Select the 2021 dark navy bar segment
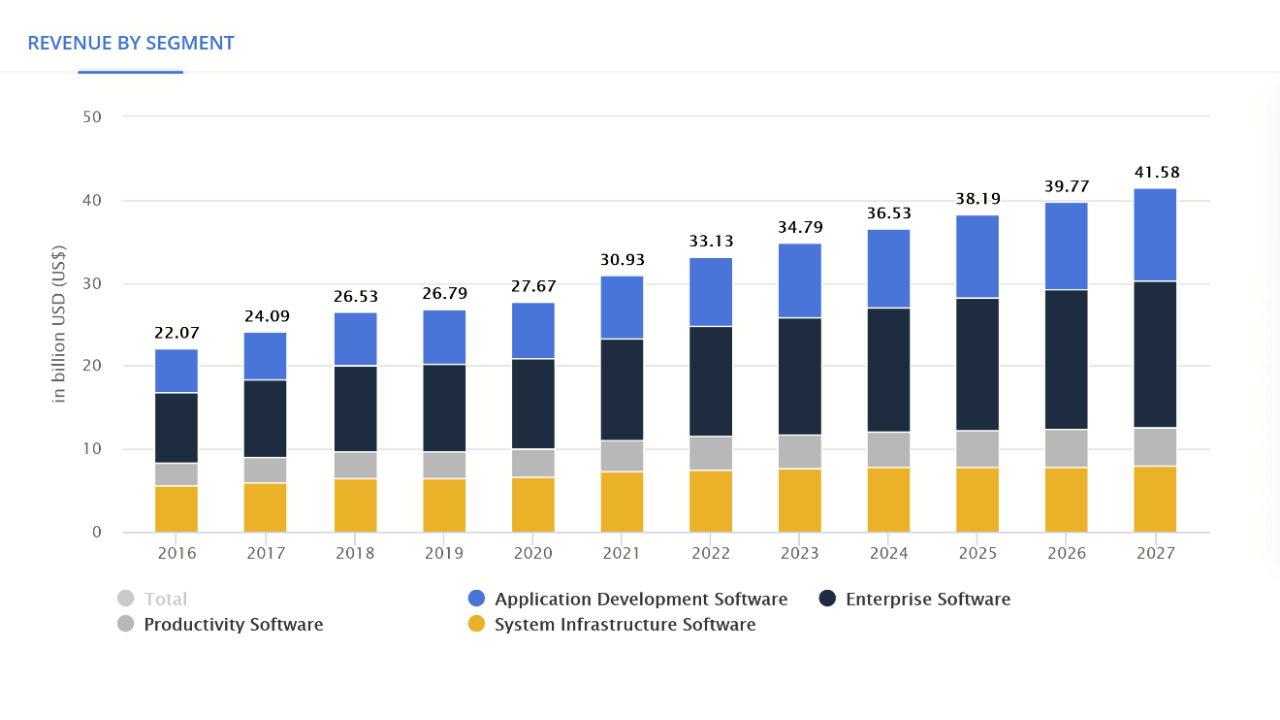Viewport: 1280px width, 720px height. tap(622, 390)
